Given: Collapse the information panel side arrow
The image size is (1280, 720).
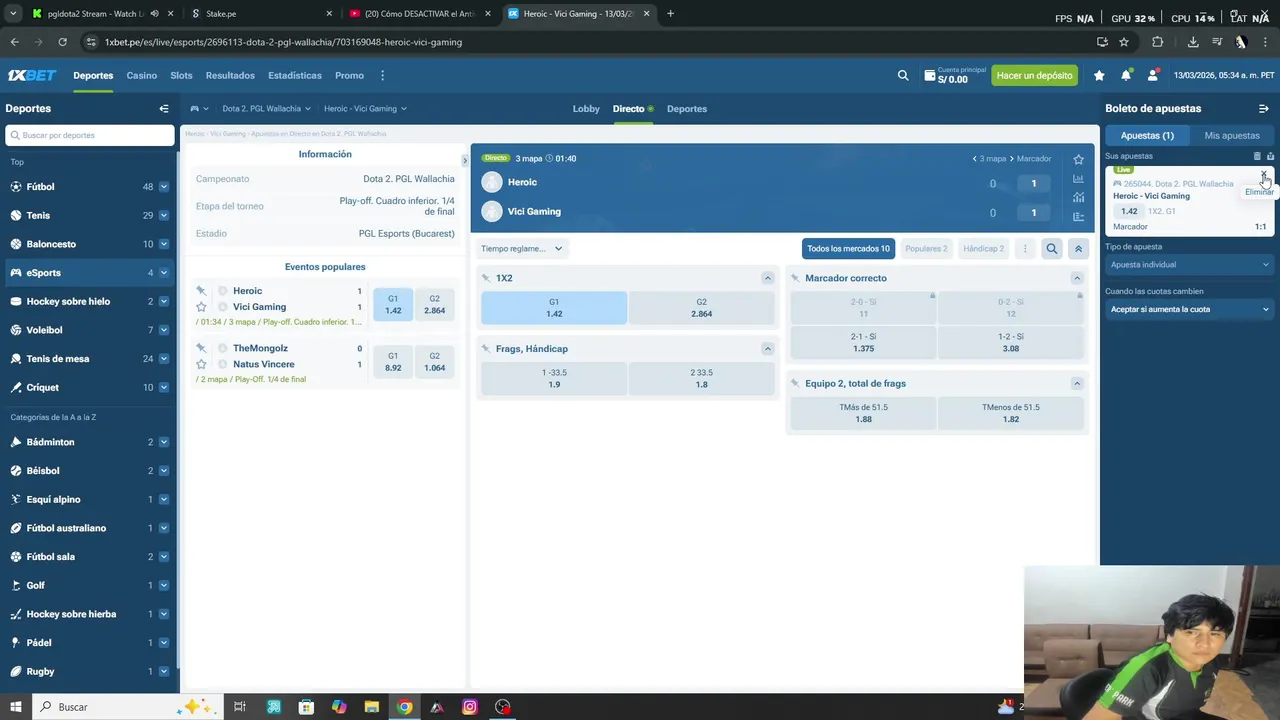Looking at the screenshot, I should pos(464,160).
